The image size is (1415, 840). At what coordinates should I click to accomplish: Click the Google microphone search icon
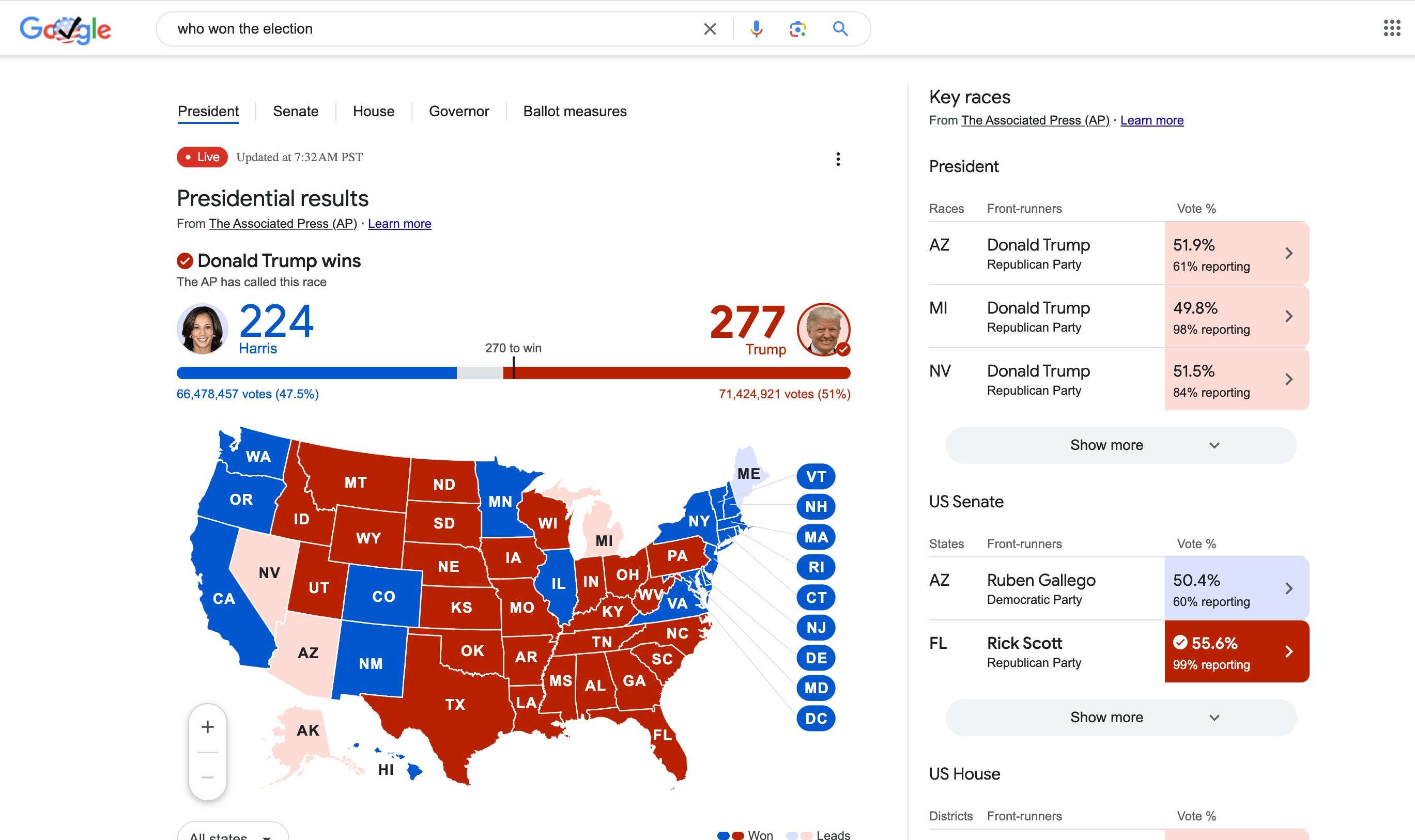[x=757, y=28]
